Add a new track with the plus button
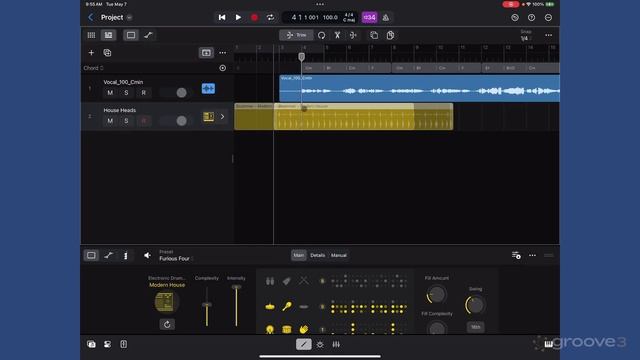 pos(91,53)
